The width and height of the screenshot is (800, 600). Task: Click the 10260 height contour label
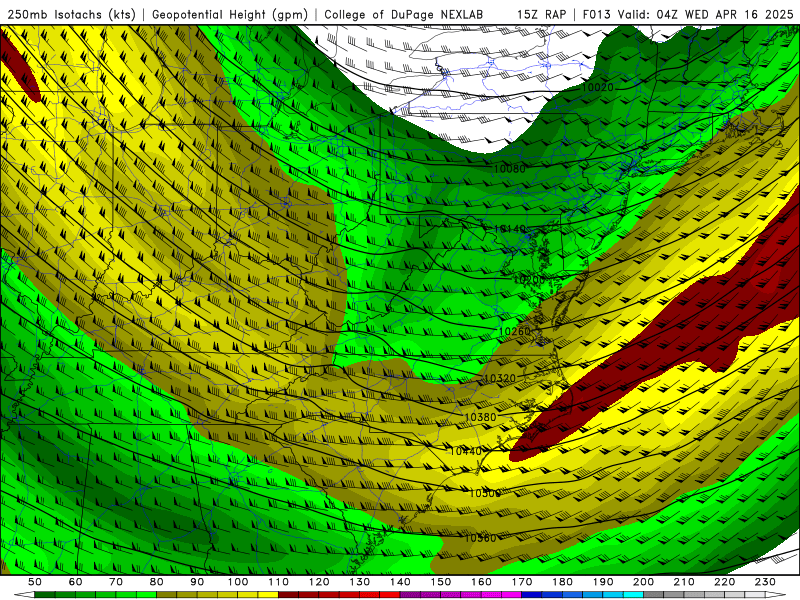[514, 332]
